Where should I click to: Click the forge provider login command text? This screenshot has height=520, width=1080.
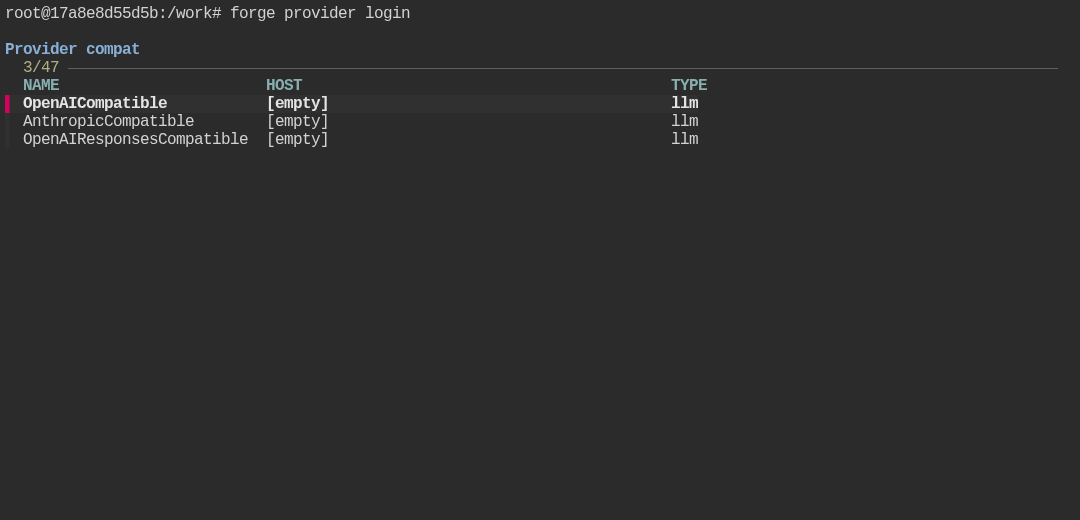pyautogui.click(x=320, y=13)
